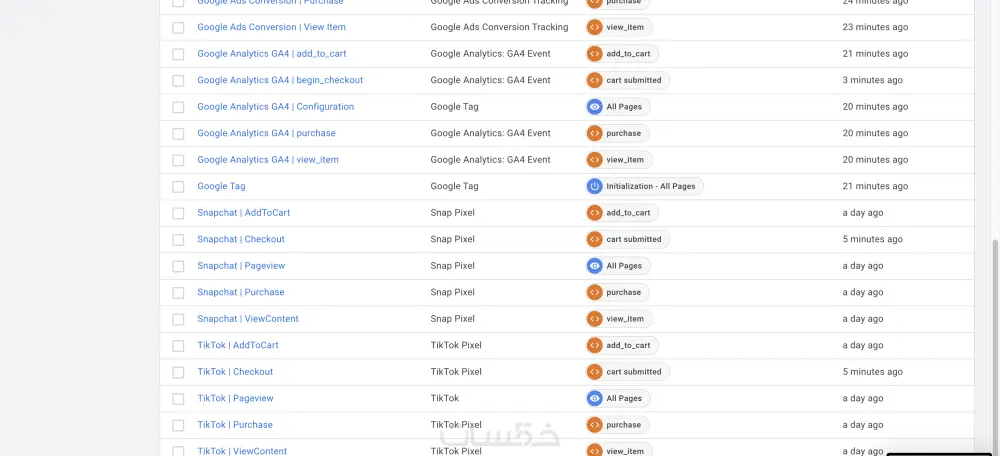This screenshot has height=456, width=1000.
Task: Click the power icon on Initialization - All Pages trigger
Action: coord(595,186)
